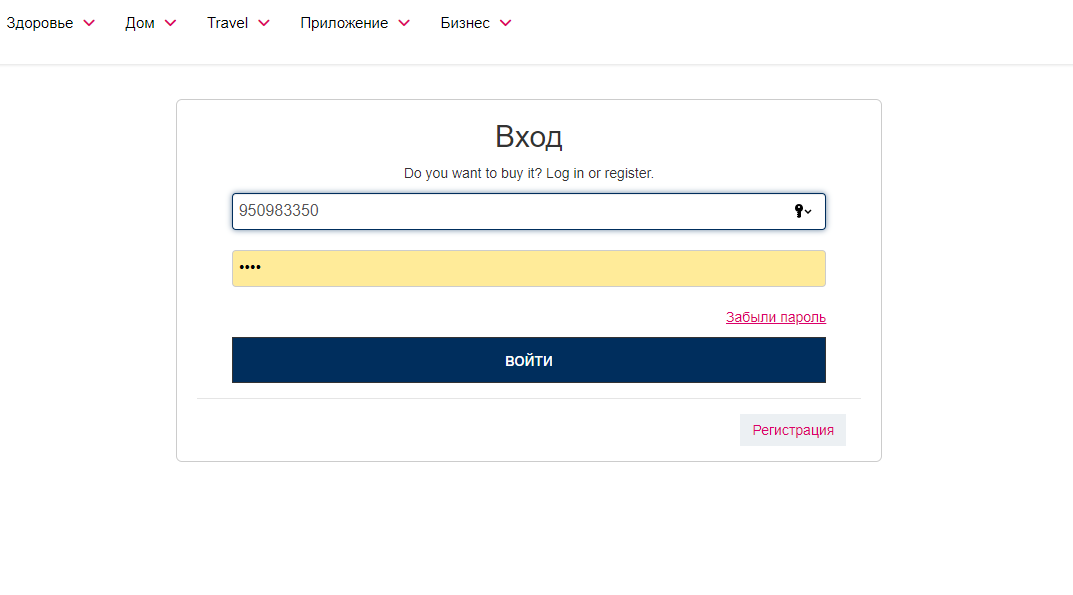The image size is (1073, 595).
Task: Expand the Приложение chevron arrow
Action: 404,23
